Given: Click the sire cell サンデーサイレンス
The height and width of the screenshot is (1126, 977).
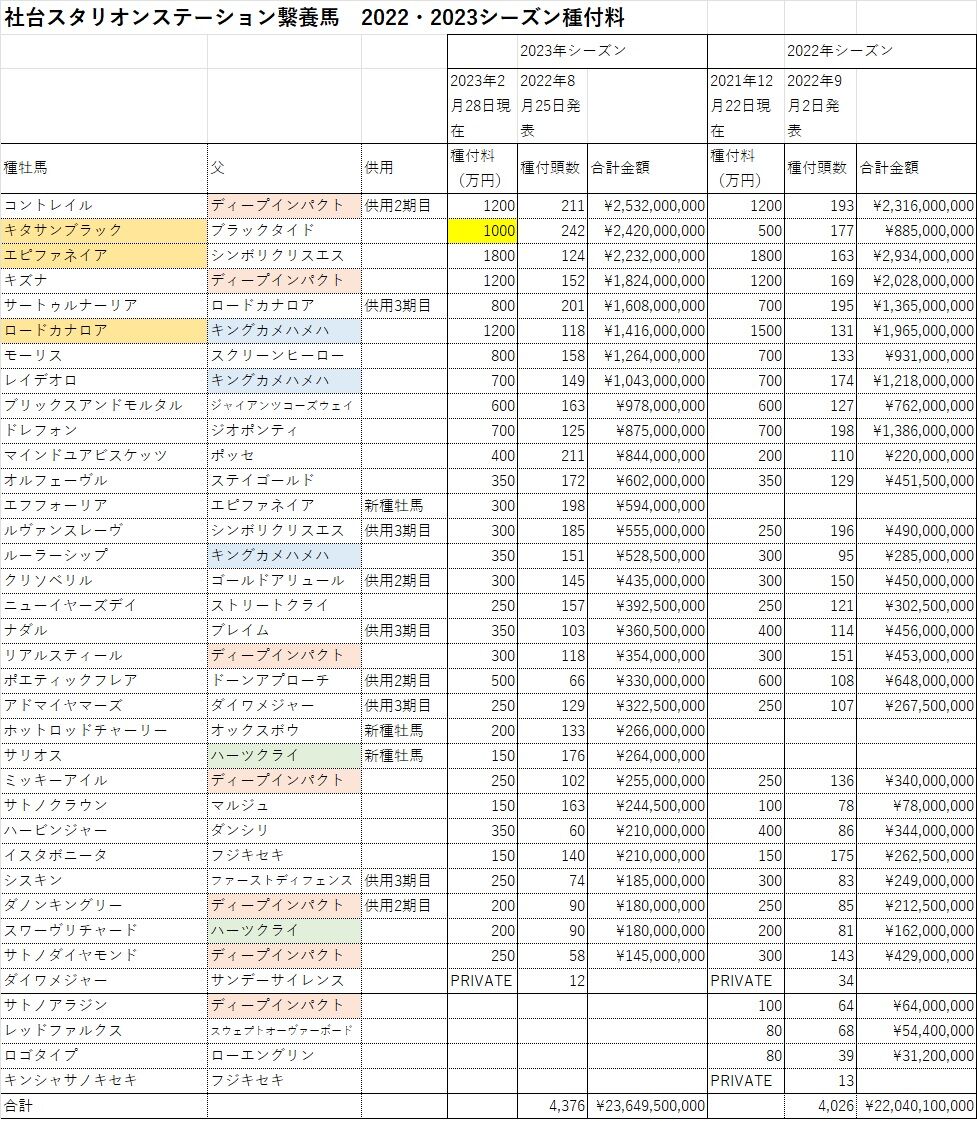Looking at the screenshot, I should click(x=284, y=980).
